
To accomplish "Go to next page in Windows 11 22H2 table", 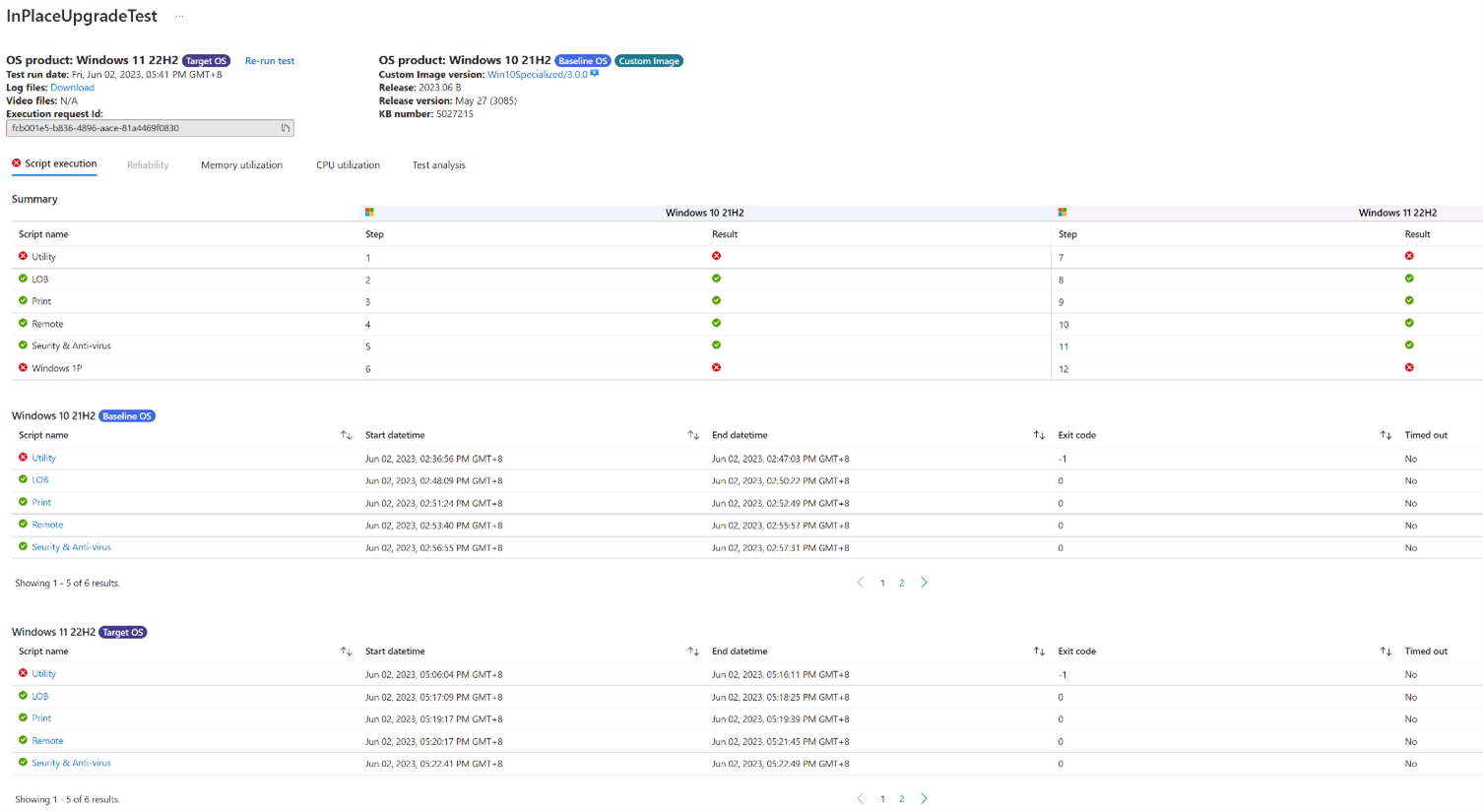I will point(924,799).
